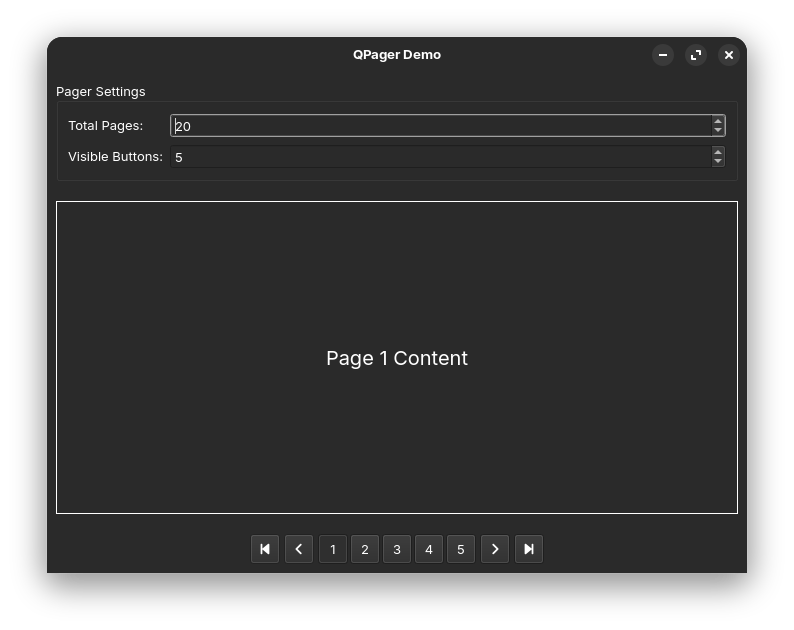Increment Visible Buttons using up arrow

[718, 152]
